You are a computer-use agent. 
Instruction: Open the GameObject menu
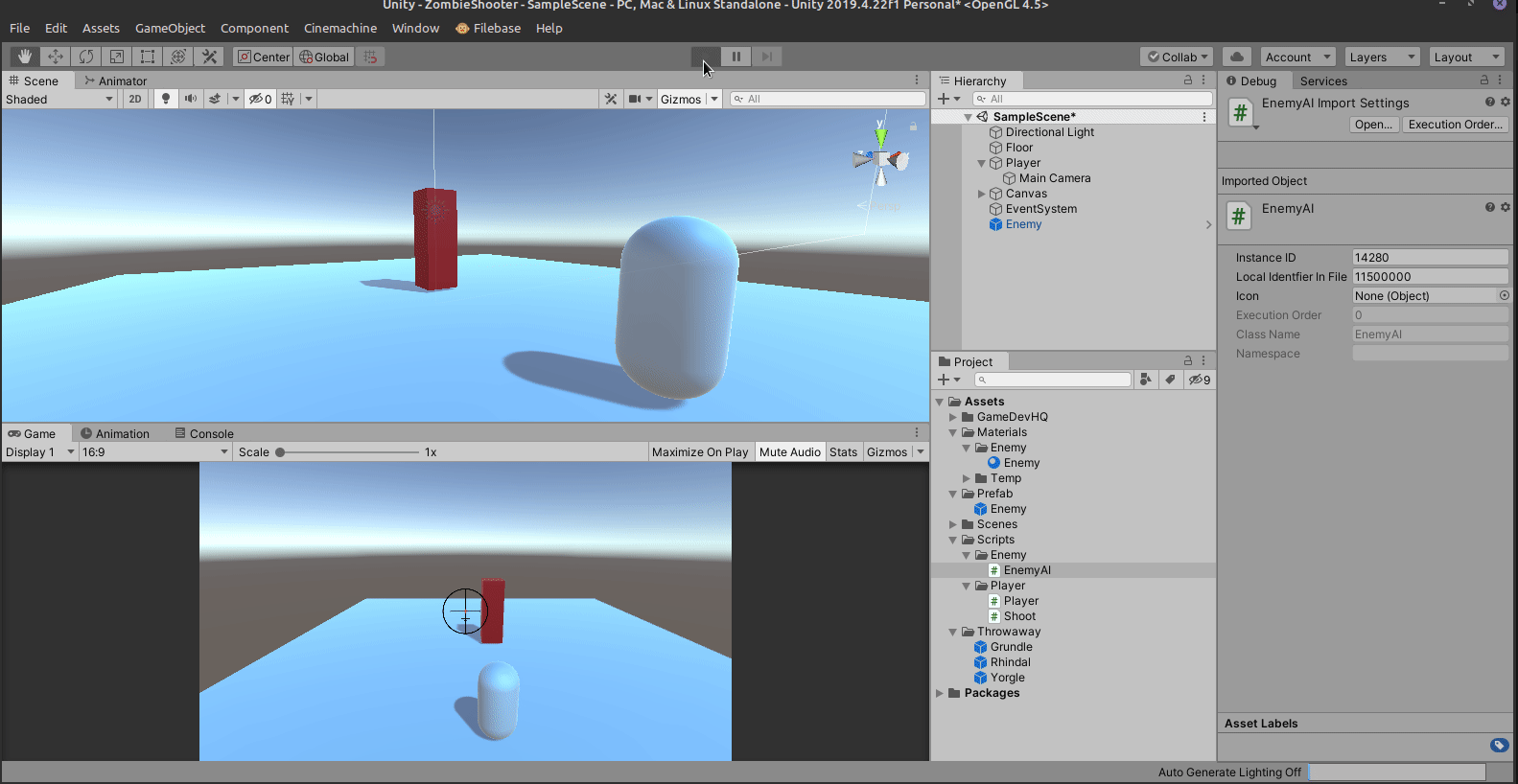tap(170, 28)
